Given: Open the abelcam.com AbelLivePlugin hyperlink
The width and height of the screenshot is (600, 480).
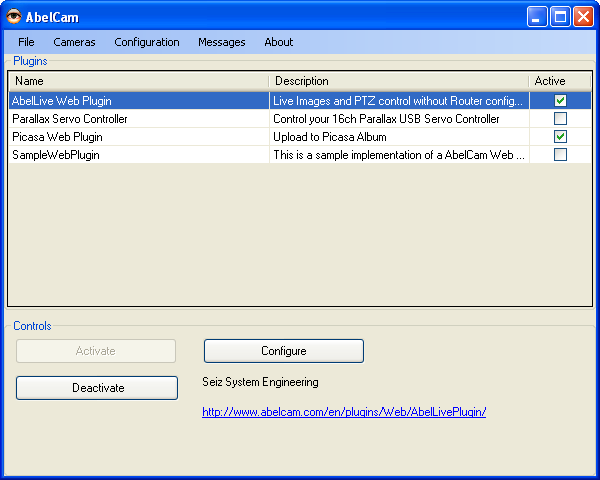Looking at the screenshot, I should 343,412.
